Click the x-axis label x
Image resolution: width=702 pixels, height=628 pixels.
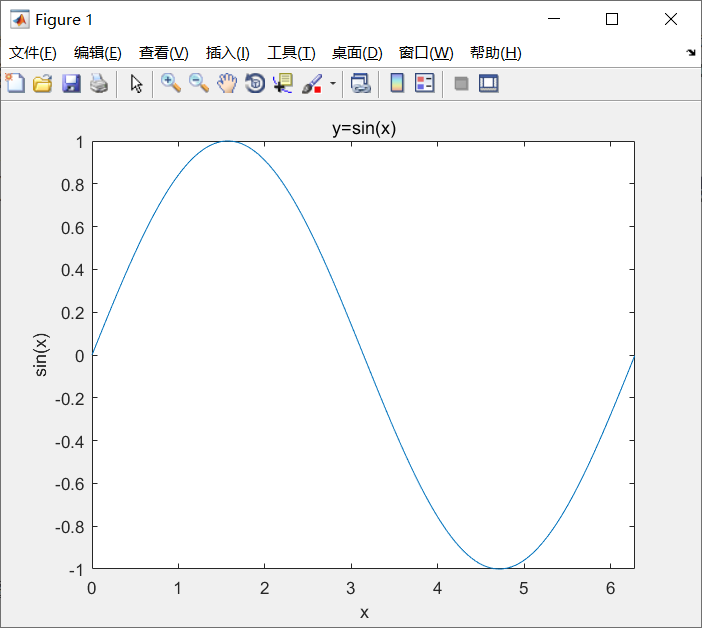coord(364,612)
